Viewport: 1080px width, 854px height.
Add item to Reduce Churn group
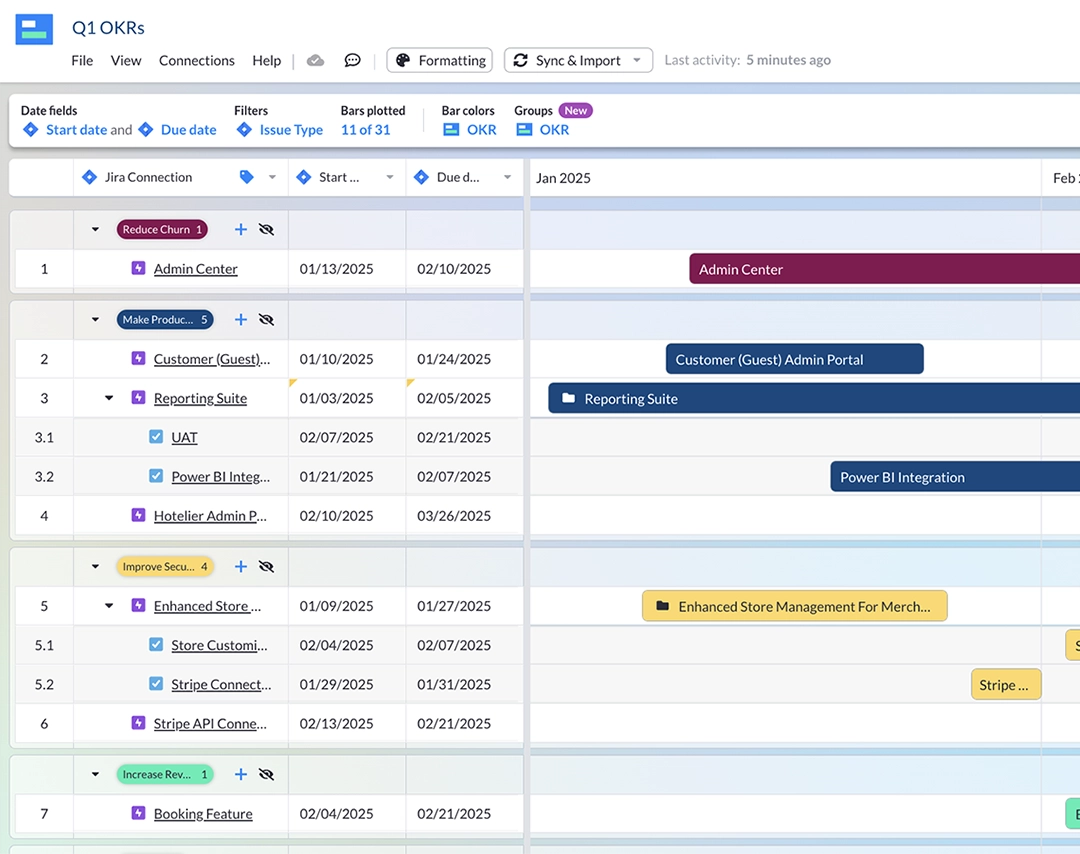point(240,229)
